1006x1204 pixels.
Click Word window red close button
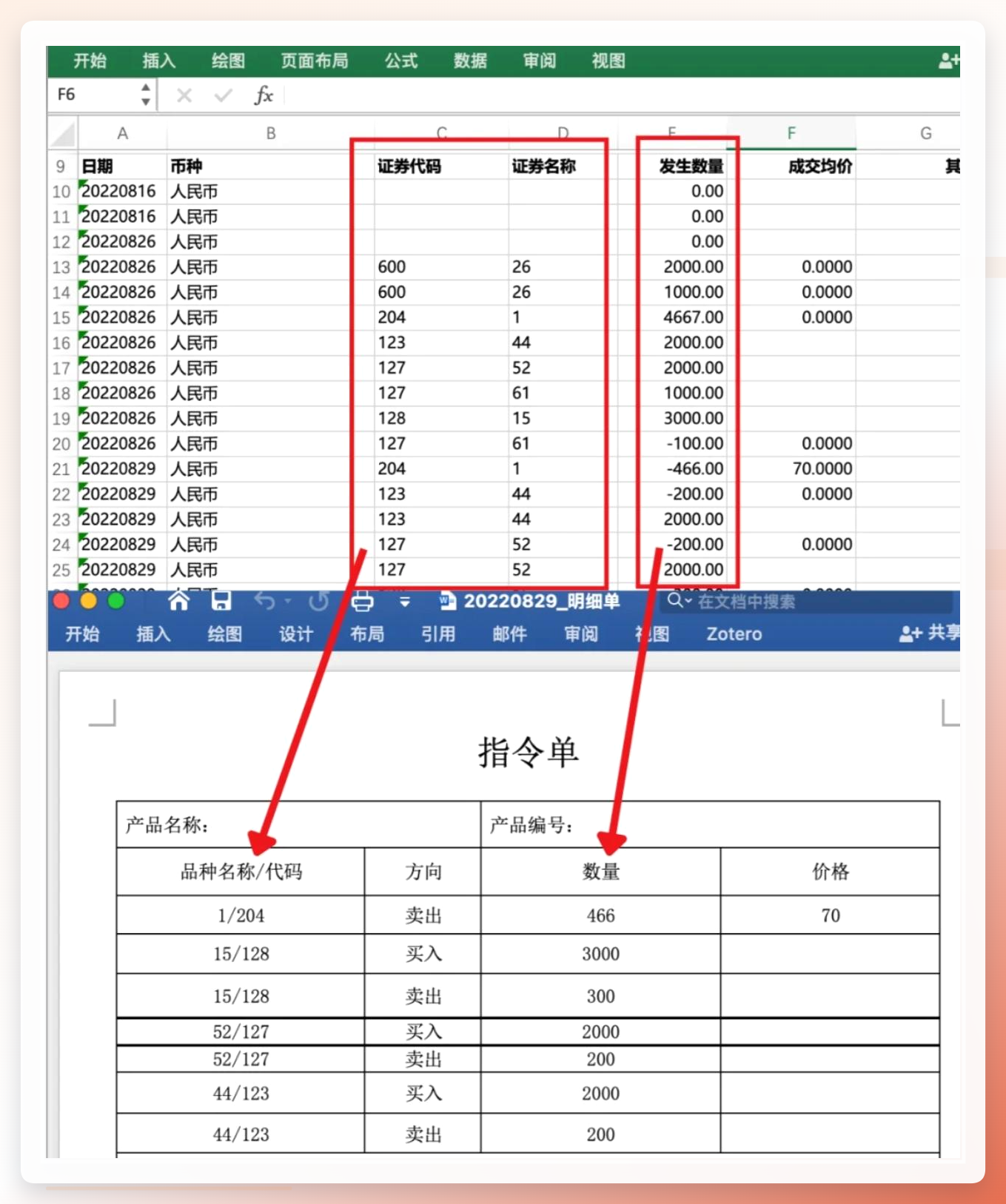pos(61,601)
